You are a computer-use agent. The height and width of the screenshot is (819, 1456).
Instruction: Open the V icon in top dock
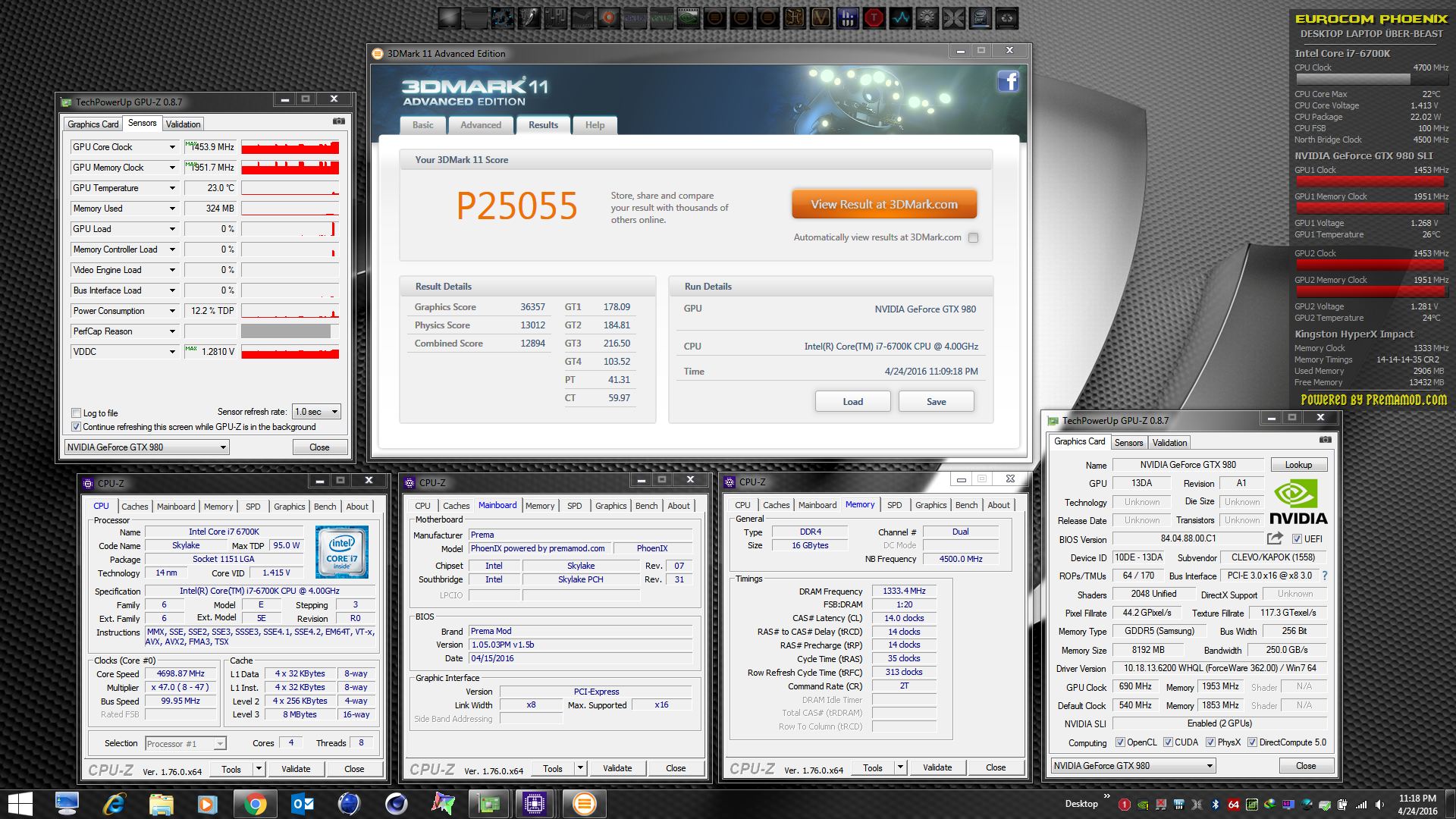coord(821,17)
